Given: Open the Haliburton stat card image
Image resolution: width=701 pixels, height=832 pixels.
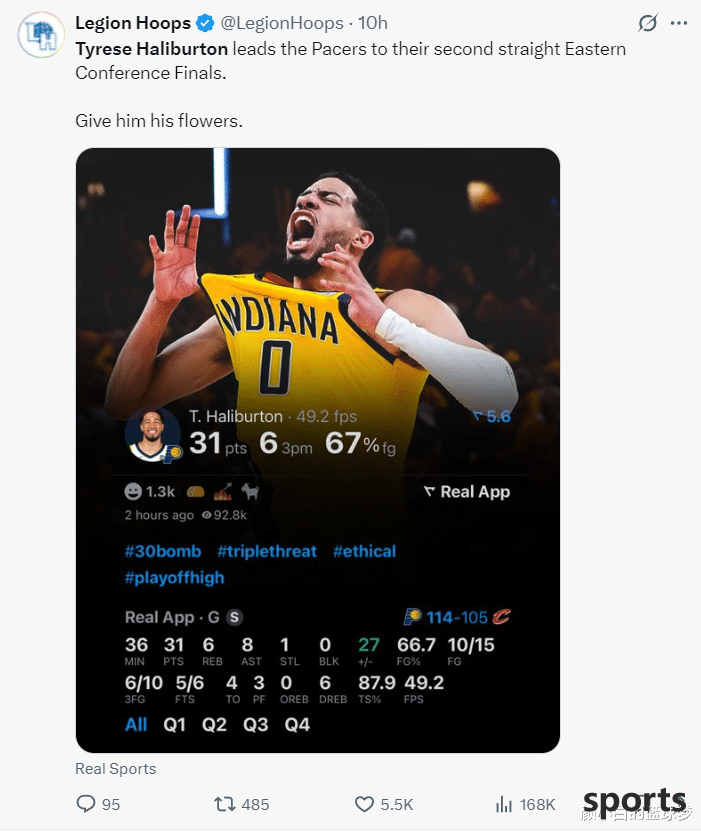Looking at the screenshot, I should [318, 450].
